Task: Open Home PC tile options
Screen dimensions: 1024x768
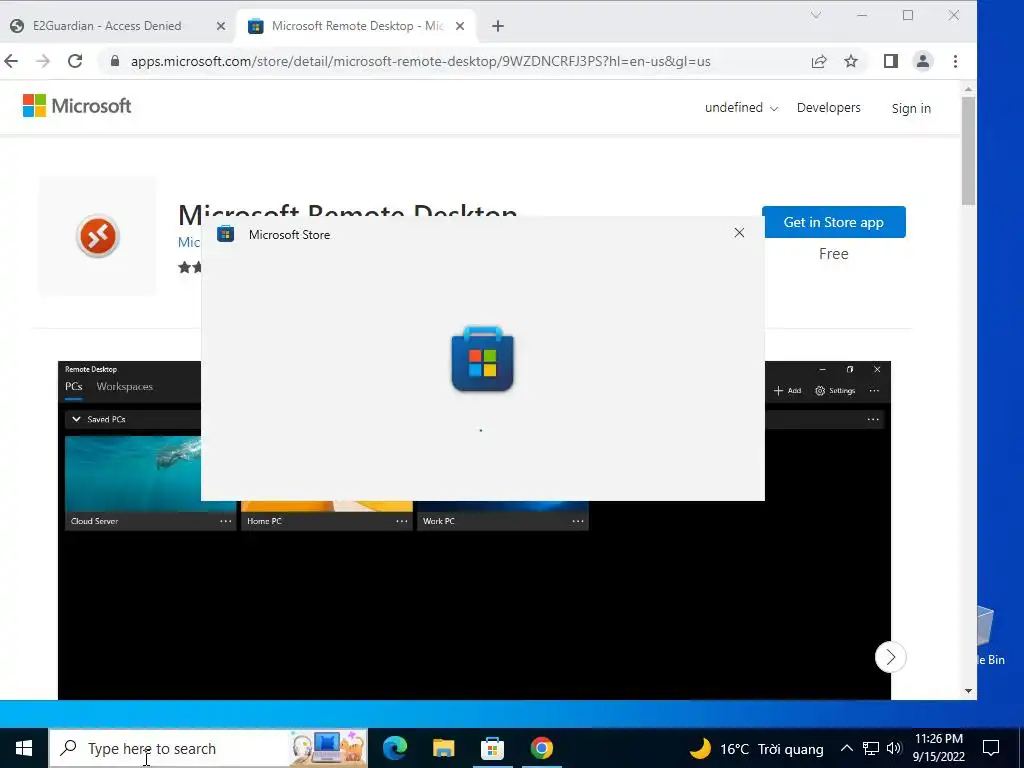Action: coord(402,521)
